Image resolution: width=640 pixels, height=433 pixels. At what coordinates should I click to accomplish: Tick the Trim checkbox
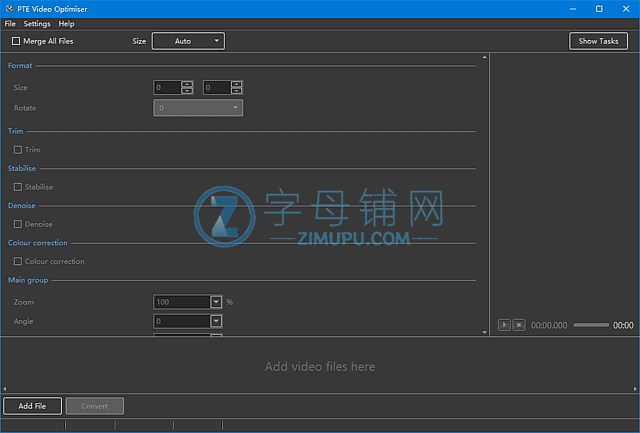[18, 150]
